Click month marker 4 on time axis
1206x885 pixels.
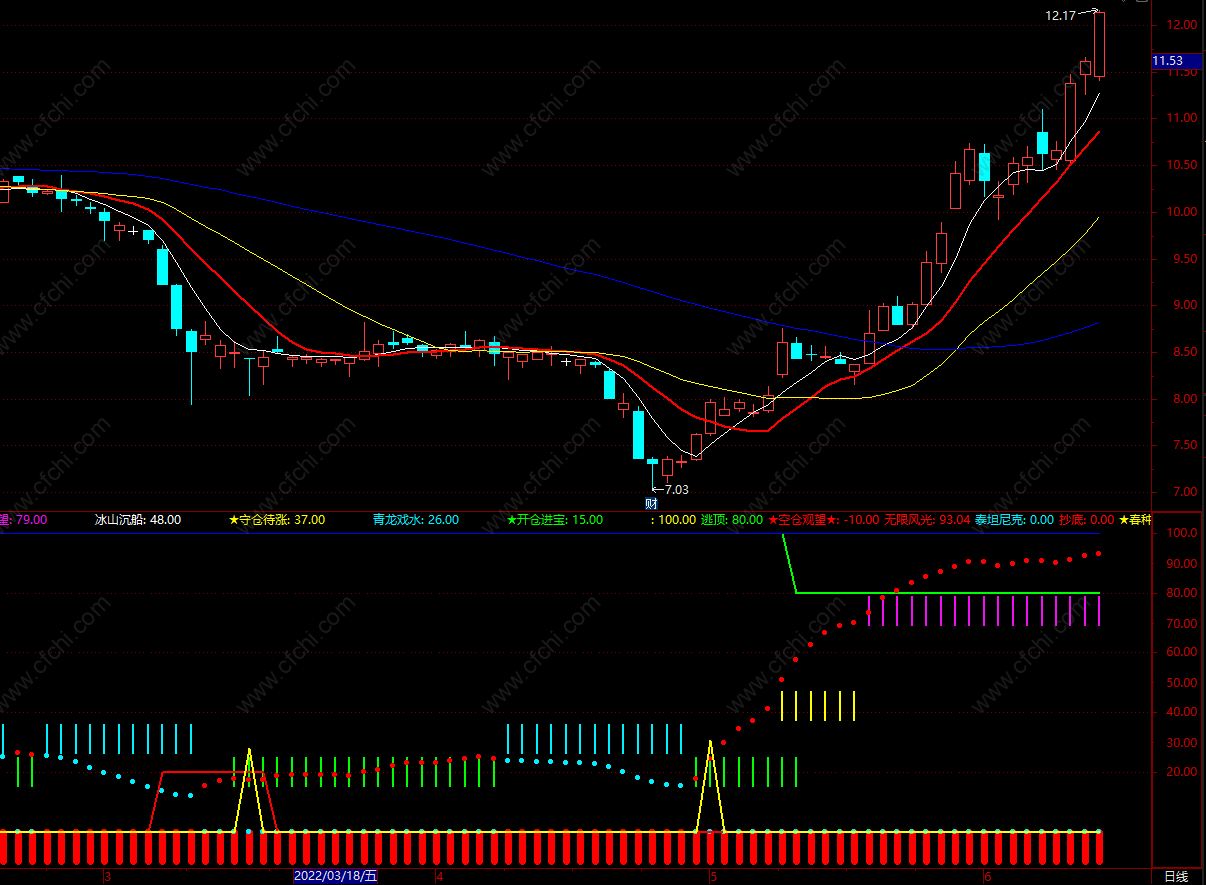[x=439, y=877]
